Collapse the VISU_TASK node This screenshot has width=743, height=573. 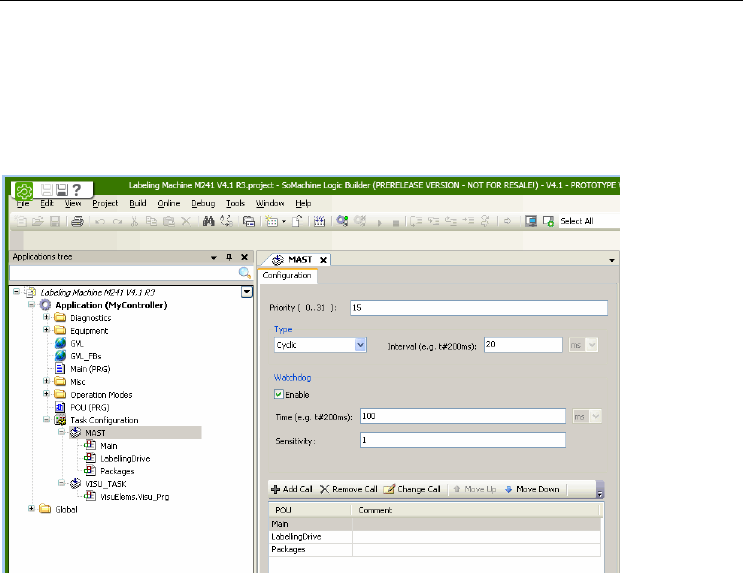(x=61, y=483)
